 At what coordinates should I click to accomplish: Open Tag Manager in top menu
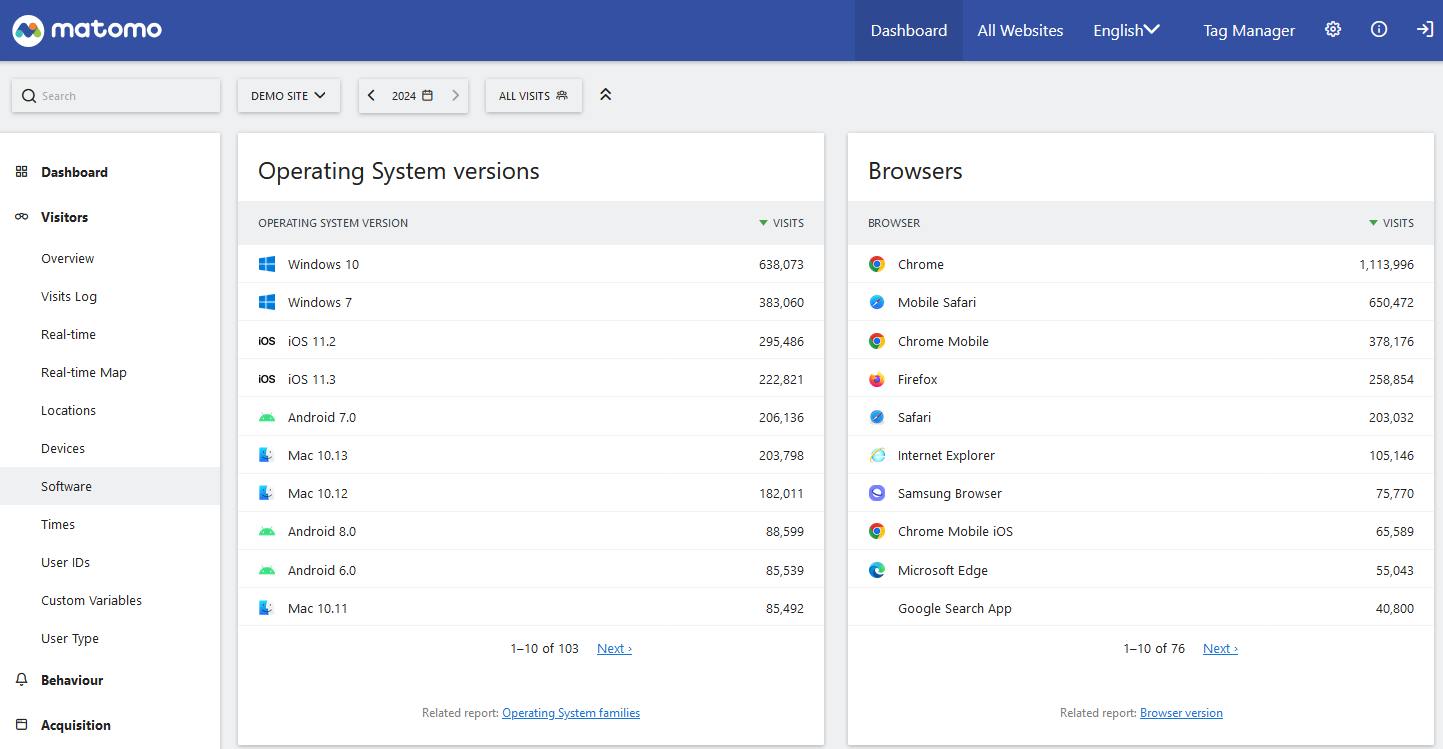click(1248, 31)
